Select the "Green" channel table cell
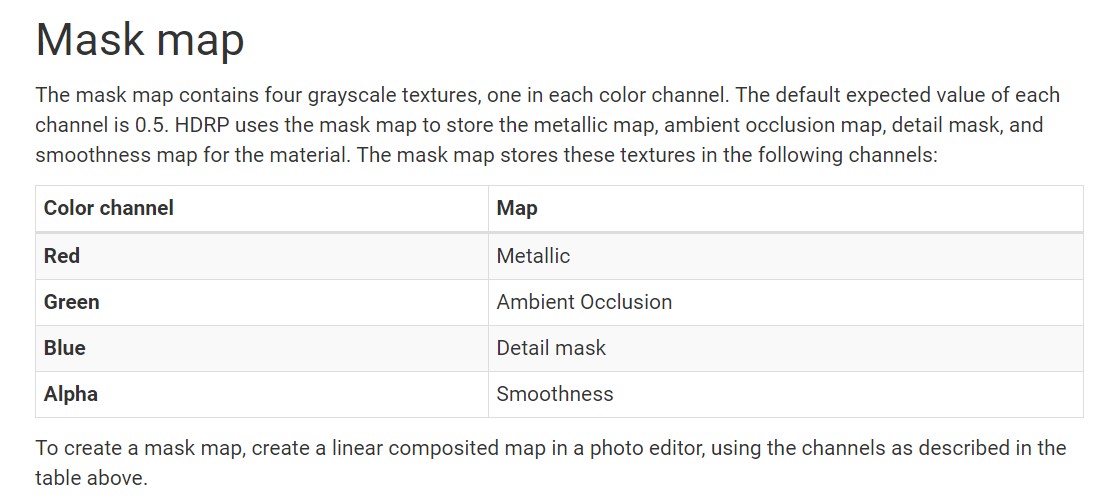 coord(72,302)
